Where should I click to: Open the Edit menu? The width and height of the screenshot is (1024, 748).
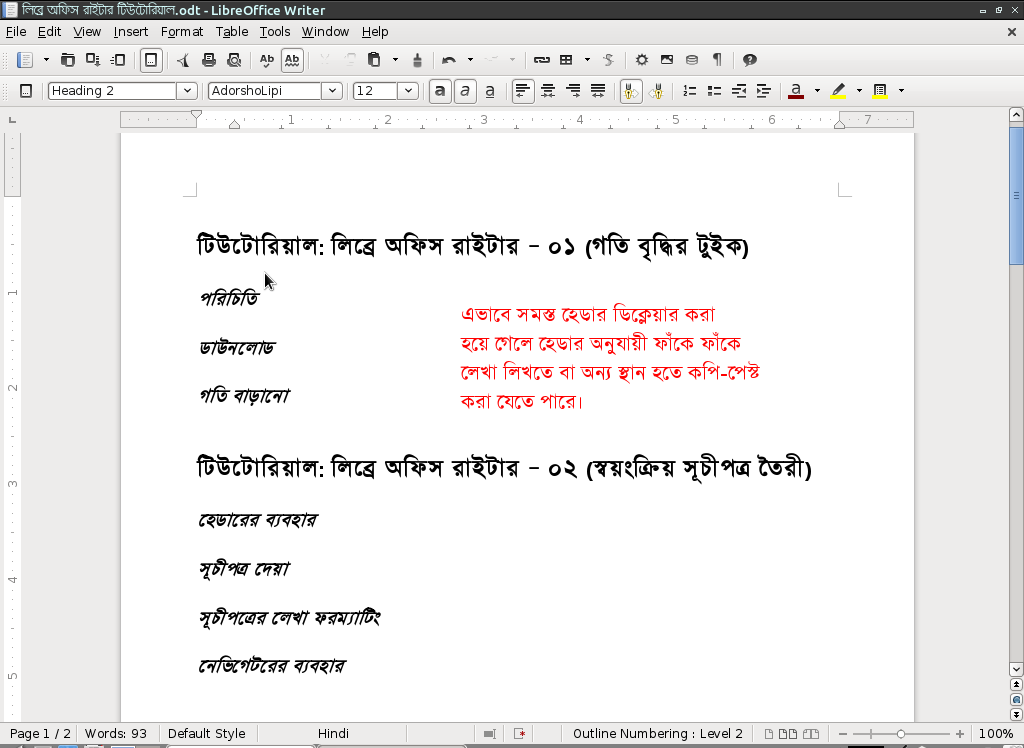[x=49, y=31]
